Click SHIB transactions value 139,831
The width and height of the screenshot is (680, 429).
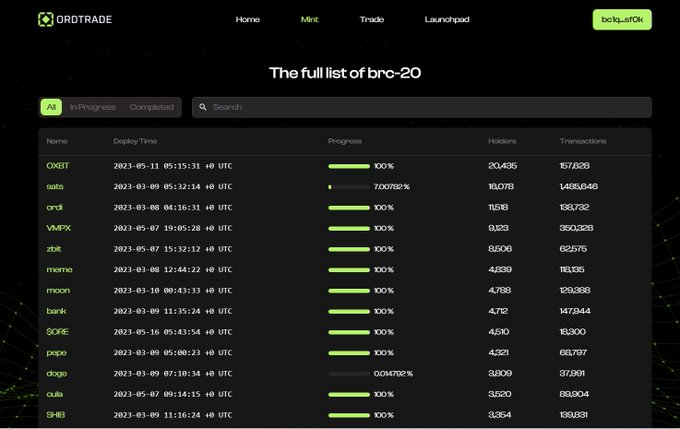pyautogui.click(x=574, y=415)
